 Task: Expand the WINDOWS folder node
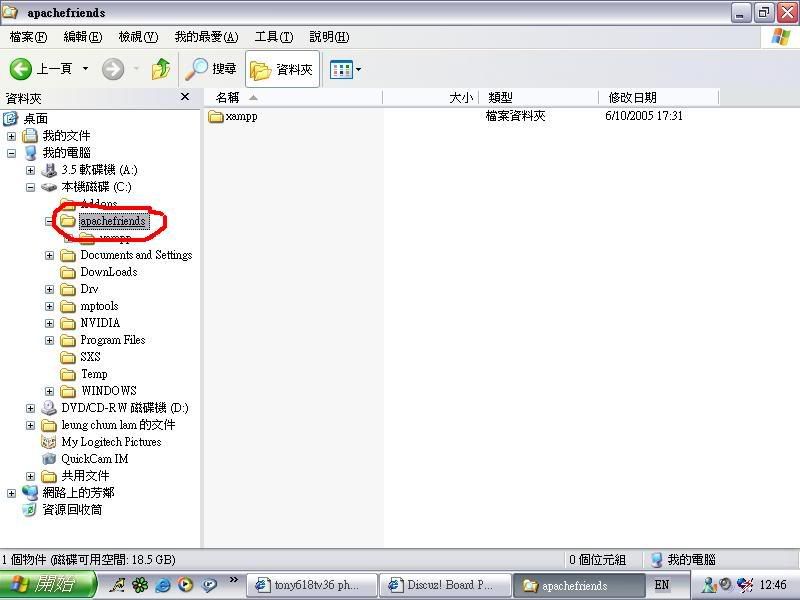pyautogui.click(x=49, y=391)
